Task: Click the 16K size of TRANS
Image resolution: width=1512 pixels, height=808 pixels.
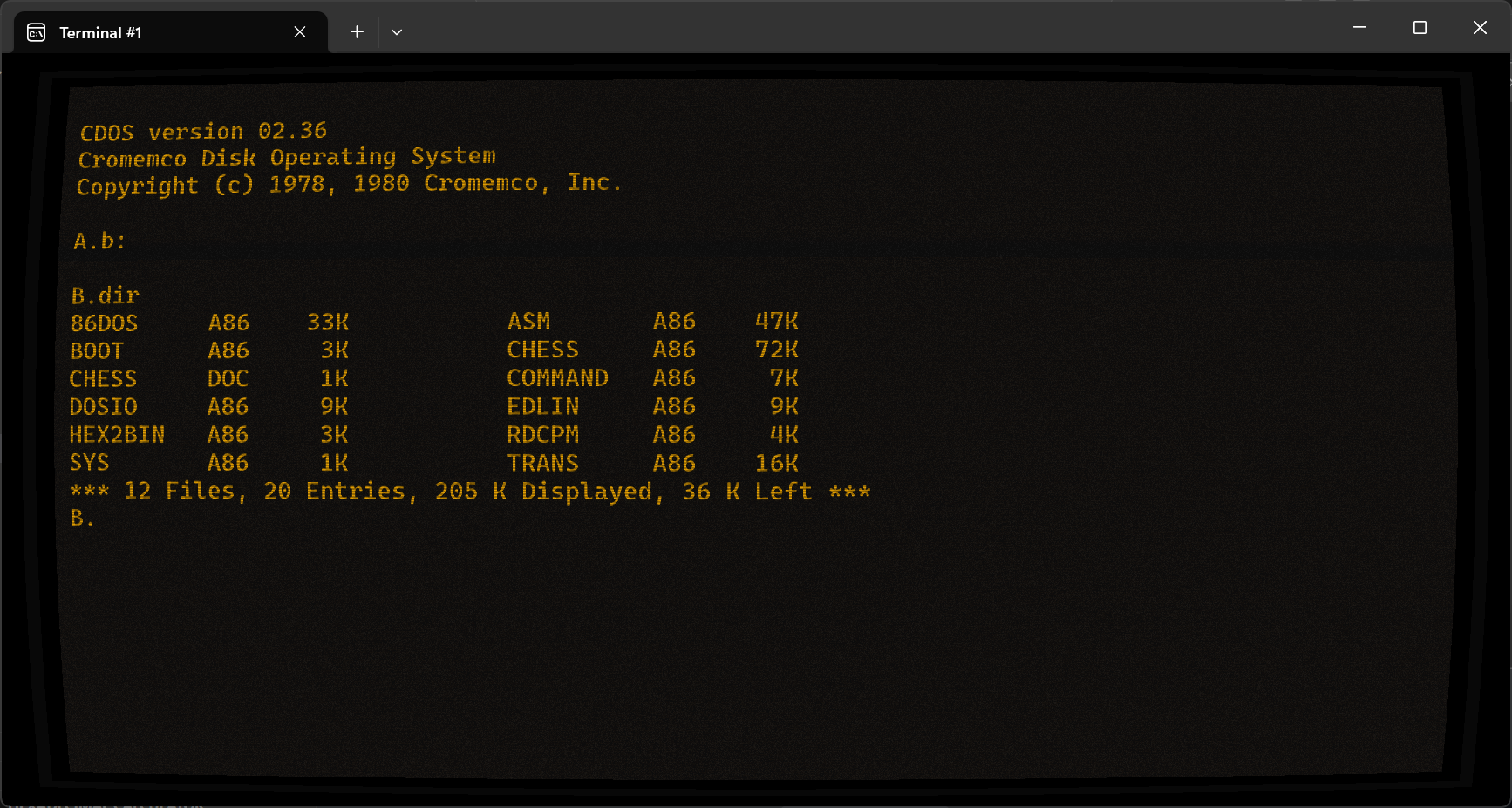Action: point(776,463)
